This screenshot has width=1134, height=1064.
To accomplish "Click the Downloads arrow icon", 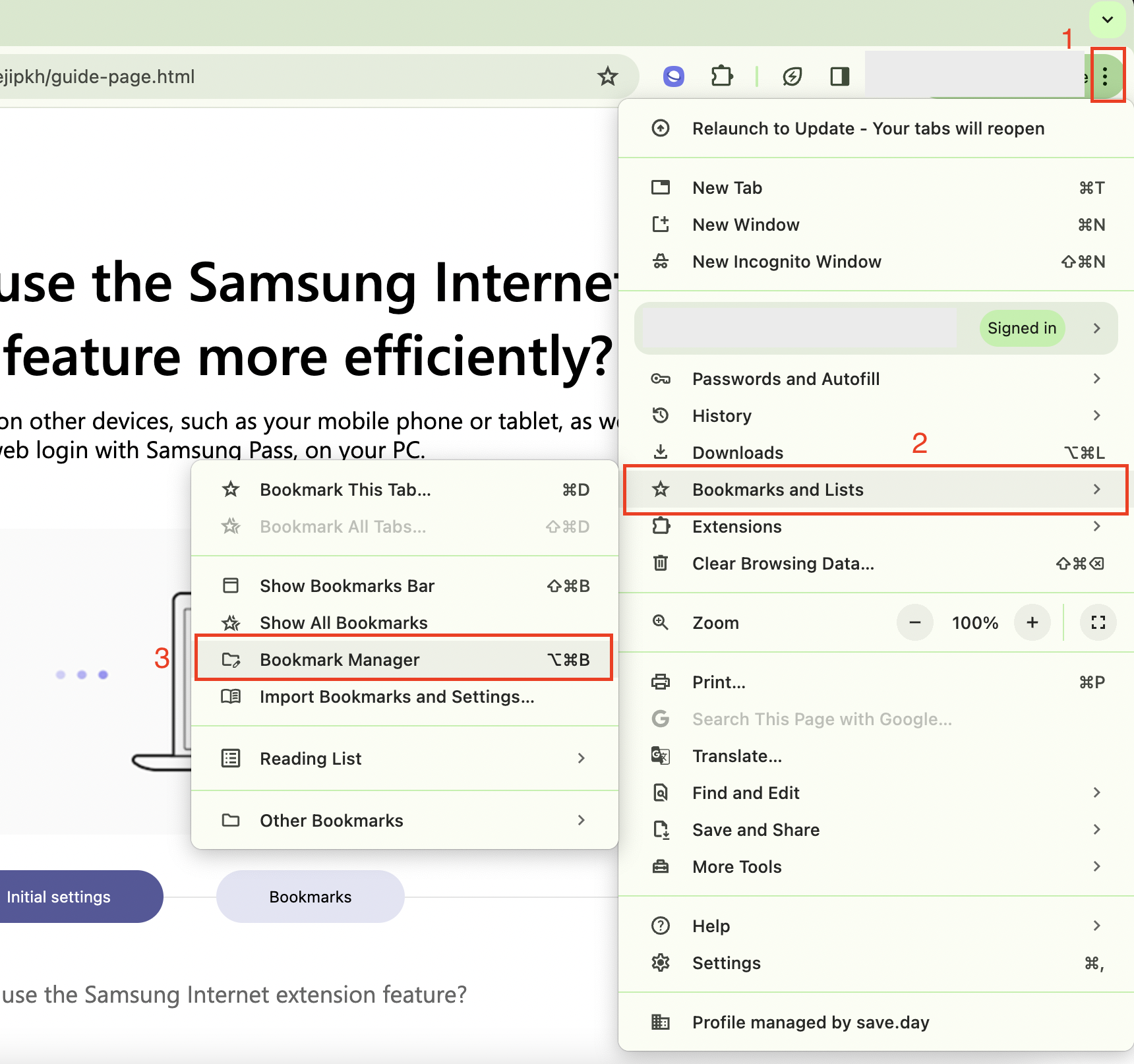I will click(660, 452).
